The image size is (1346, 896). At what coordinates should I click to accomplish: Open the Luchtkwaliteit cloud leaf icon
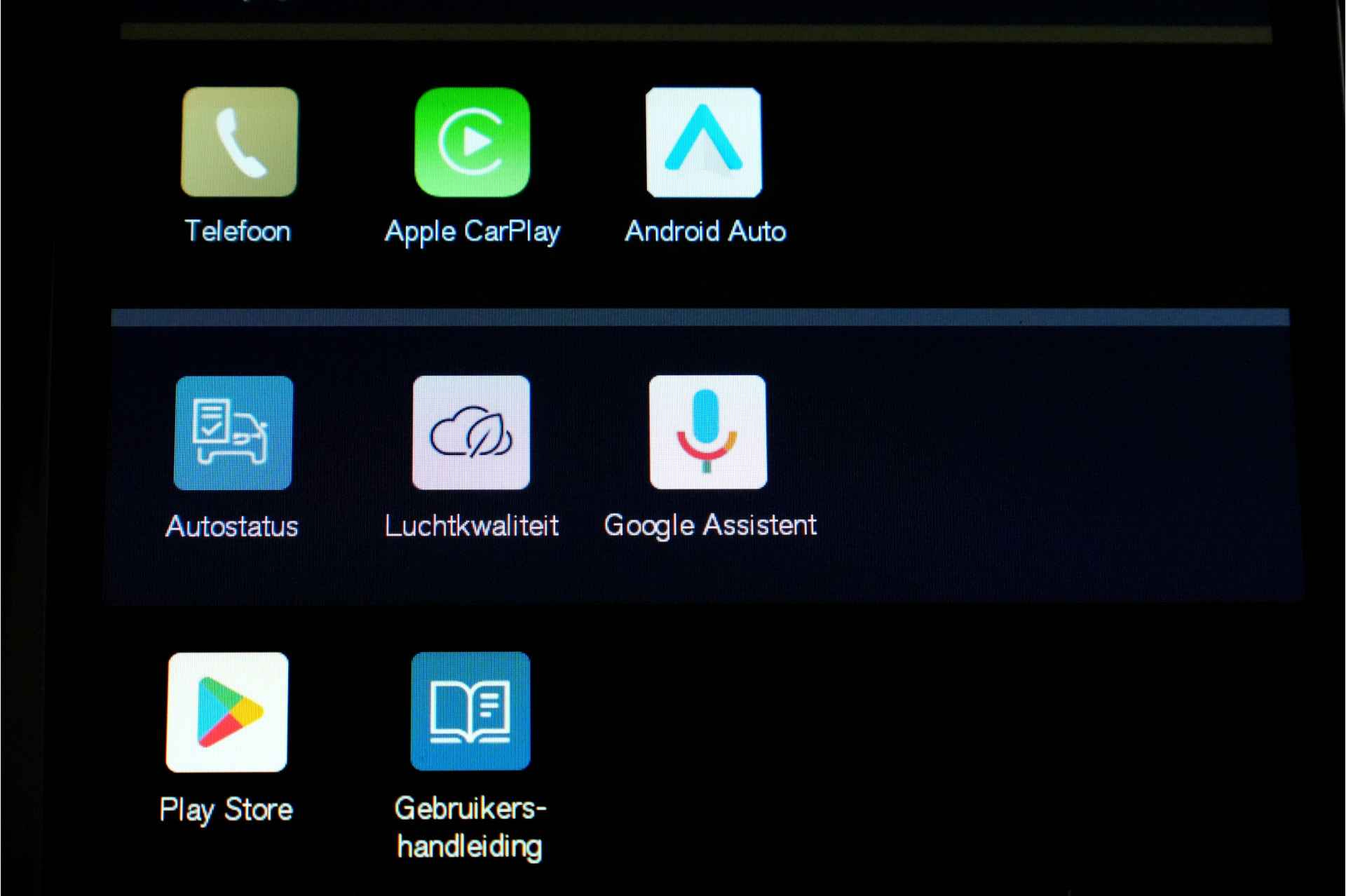click(x=471, y=433)
